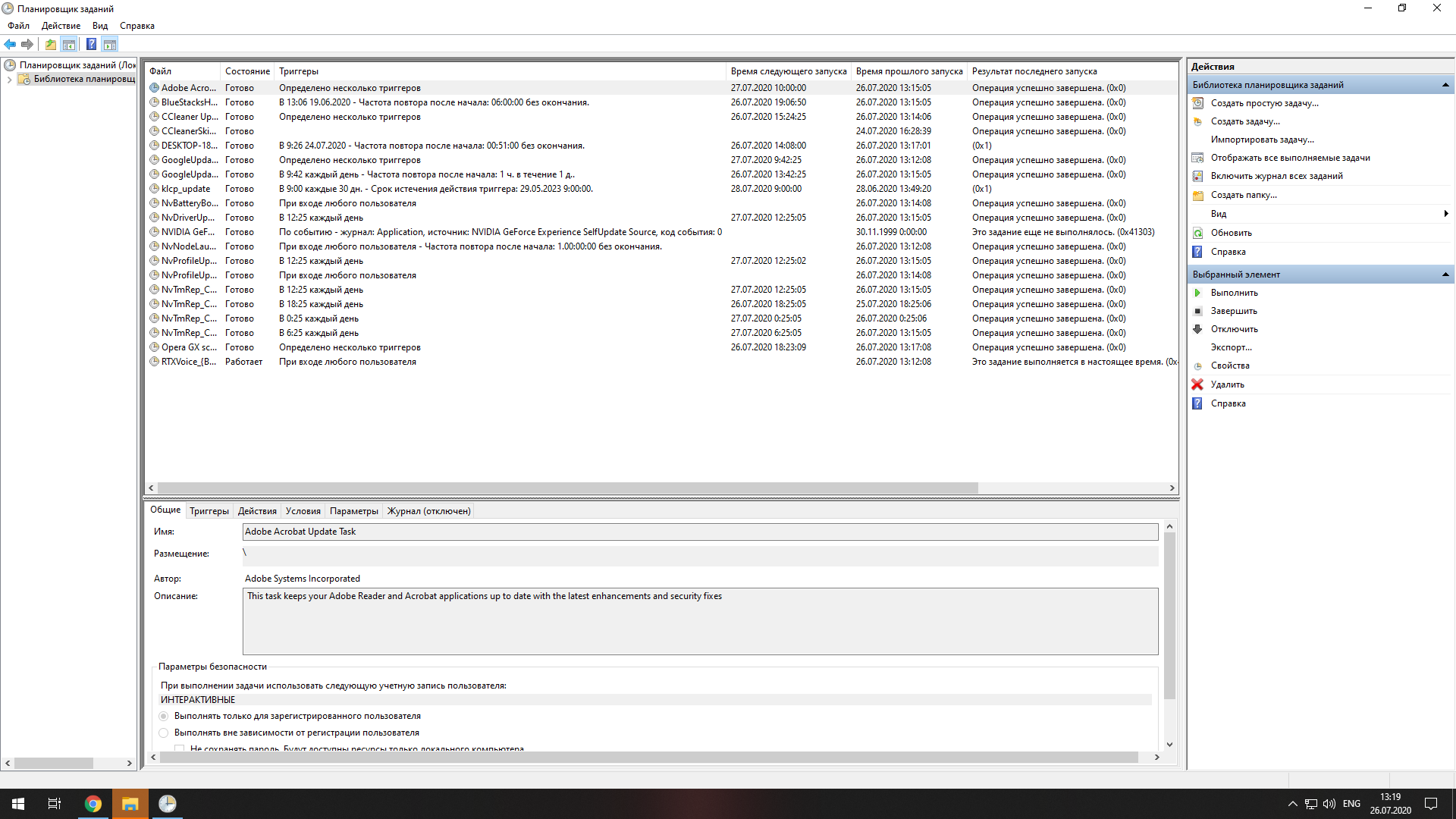The image size is (1456, 819).
Task: Click the Свойства clock icon
Action: point(1198,366)
